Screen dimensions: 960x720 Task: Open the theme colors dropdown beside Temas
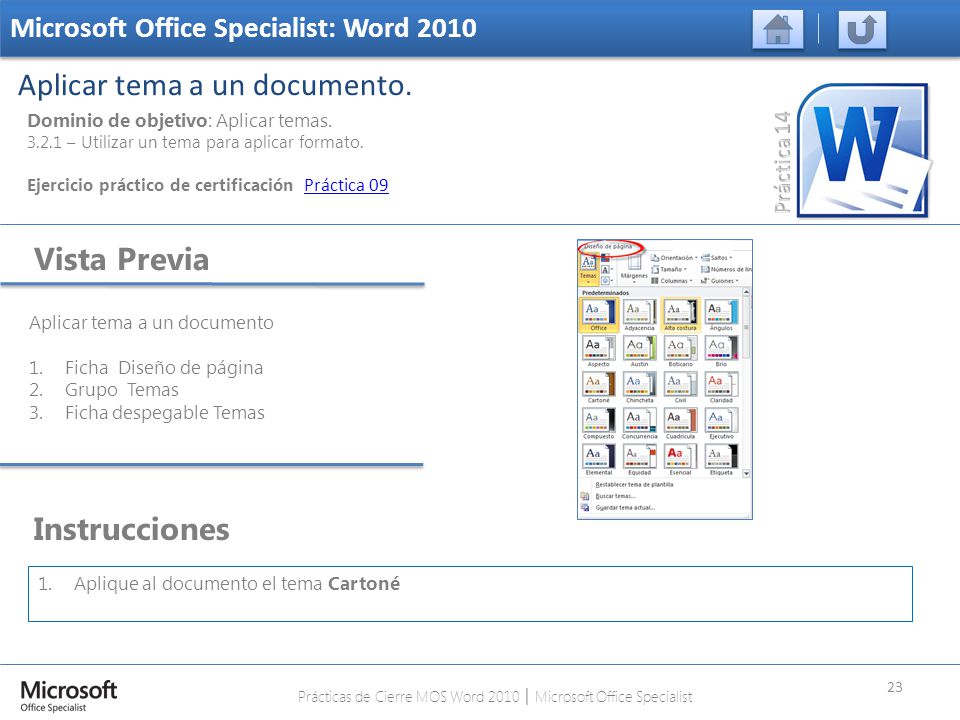[606, 258]
